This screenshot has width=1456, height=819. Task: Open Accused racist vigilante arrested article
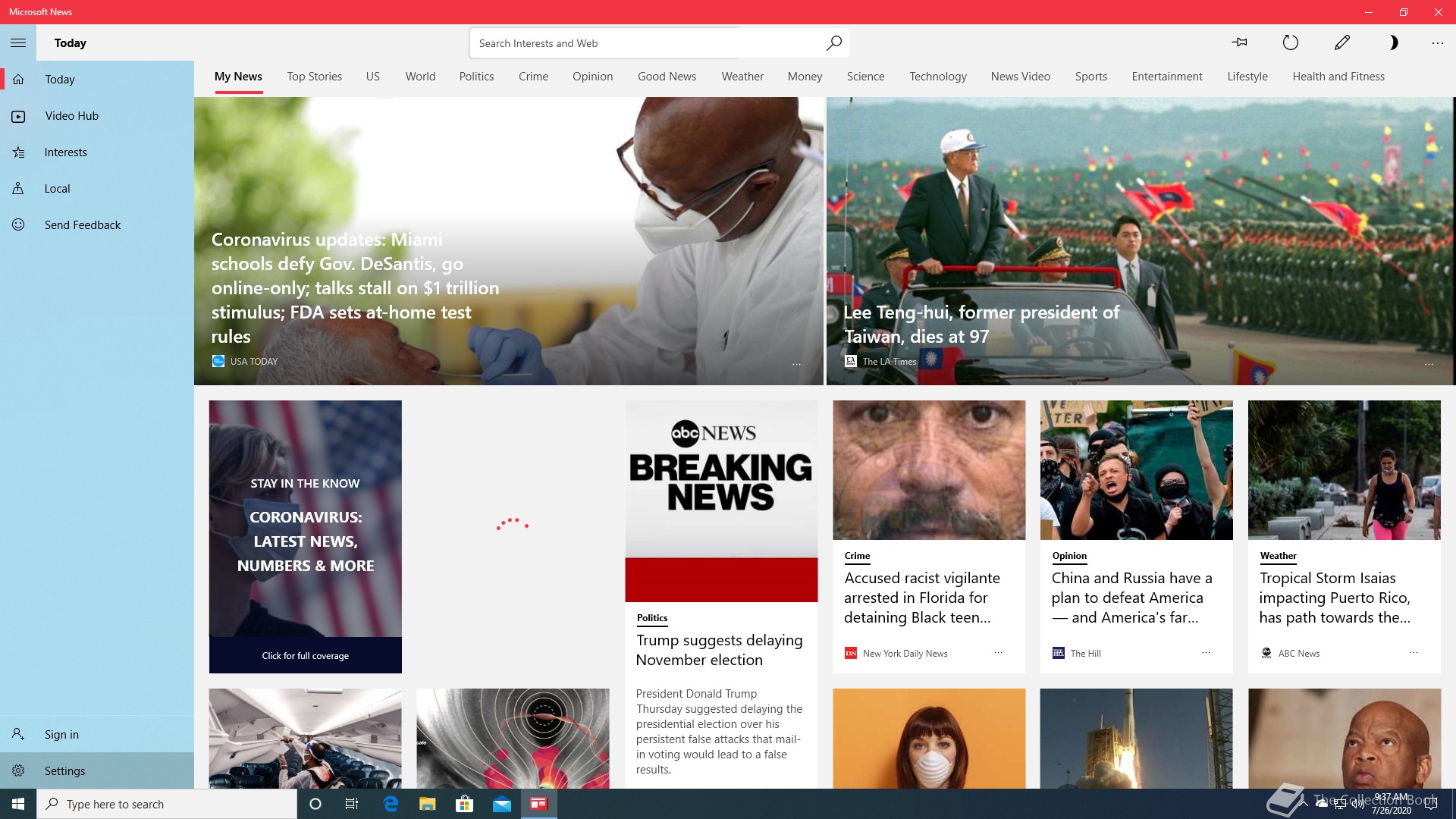pyautogui.click(x=921, y=598)
